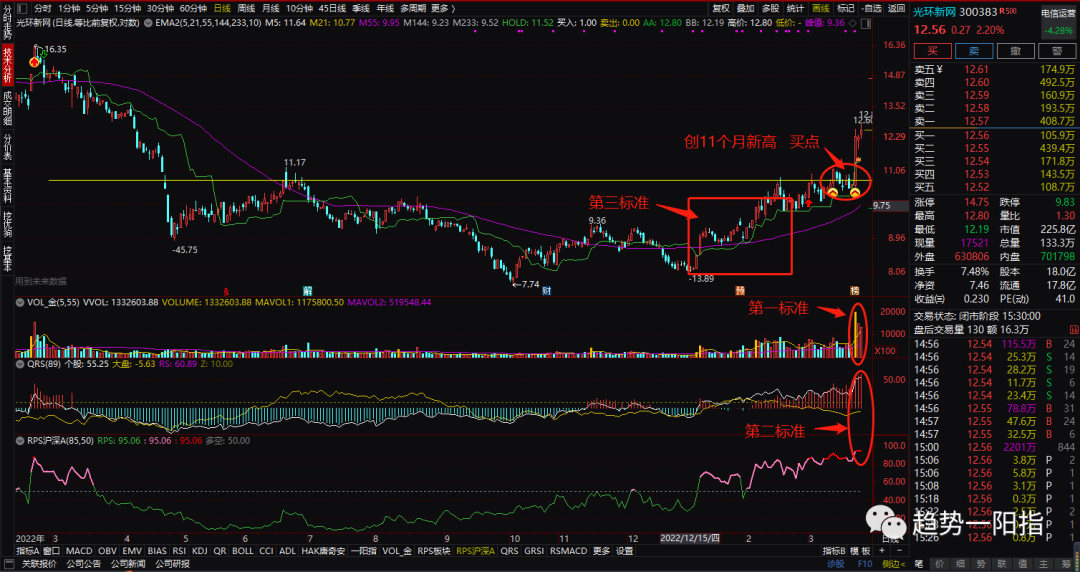
Task: Click the 撤 cancel order button
Action: pos(1016,51)
